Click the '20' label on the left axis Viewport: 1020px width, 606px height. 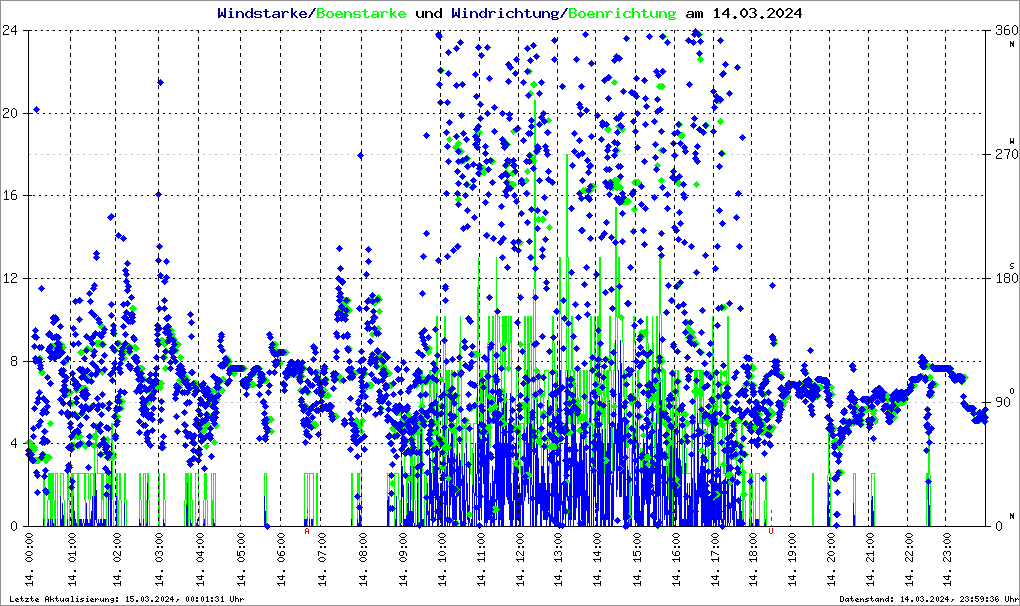tap(9, 113)
